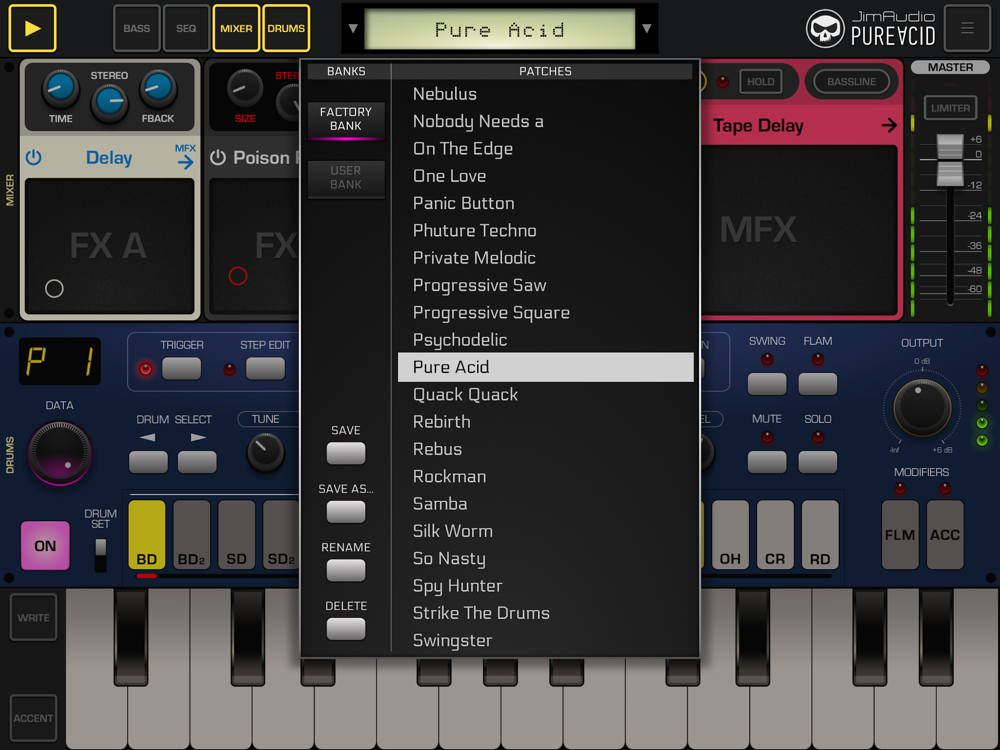Enable the master LIMITER
The image size is (1000, 750).
[x=950, y=108]
